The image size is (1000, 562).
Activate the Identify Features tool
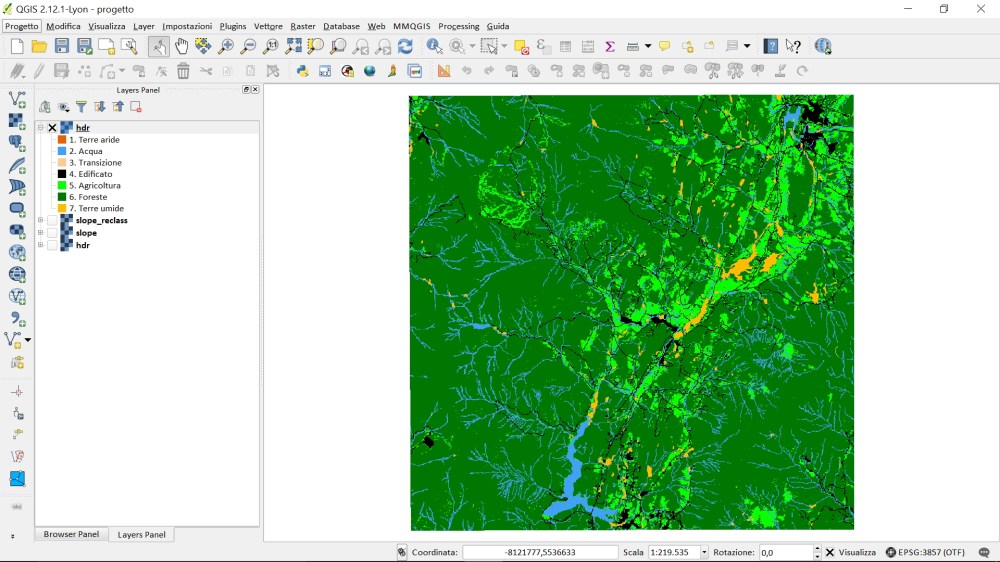(434, 46)
